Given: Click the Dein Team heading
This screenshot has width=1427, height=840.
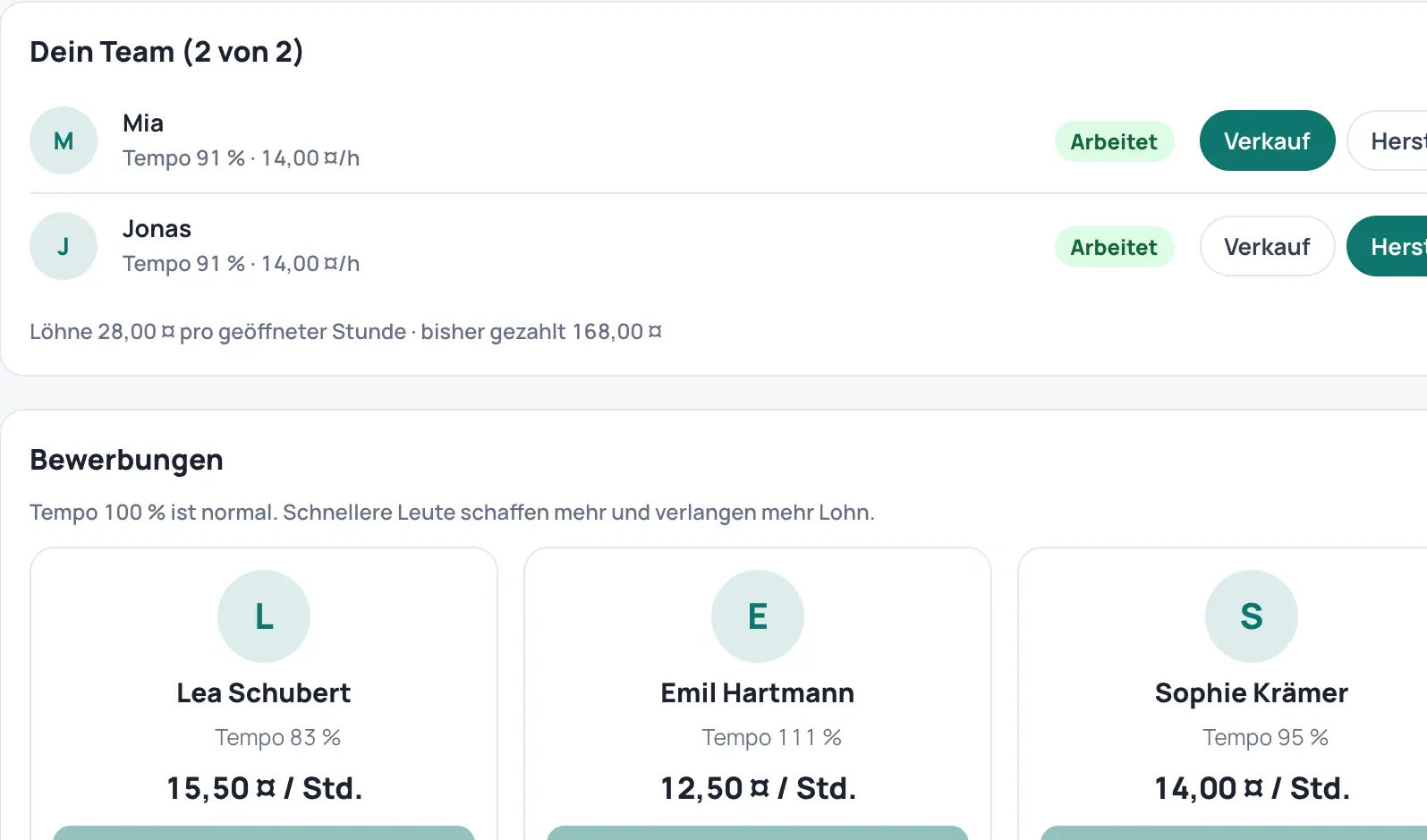Looking at the screenshot, I should [166, 52].
